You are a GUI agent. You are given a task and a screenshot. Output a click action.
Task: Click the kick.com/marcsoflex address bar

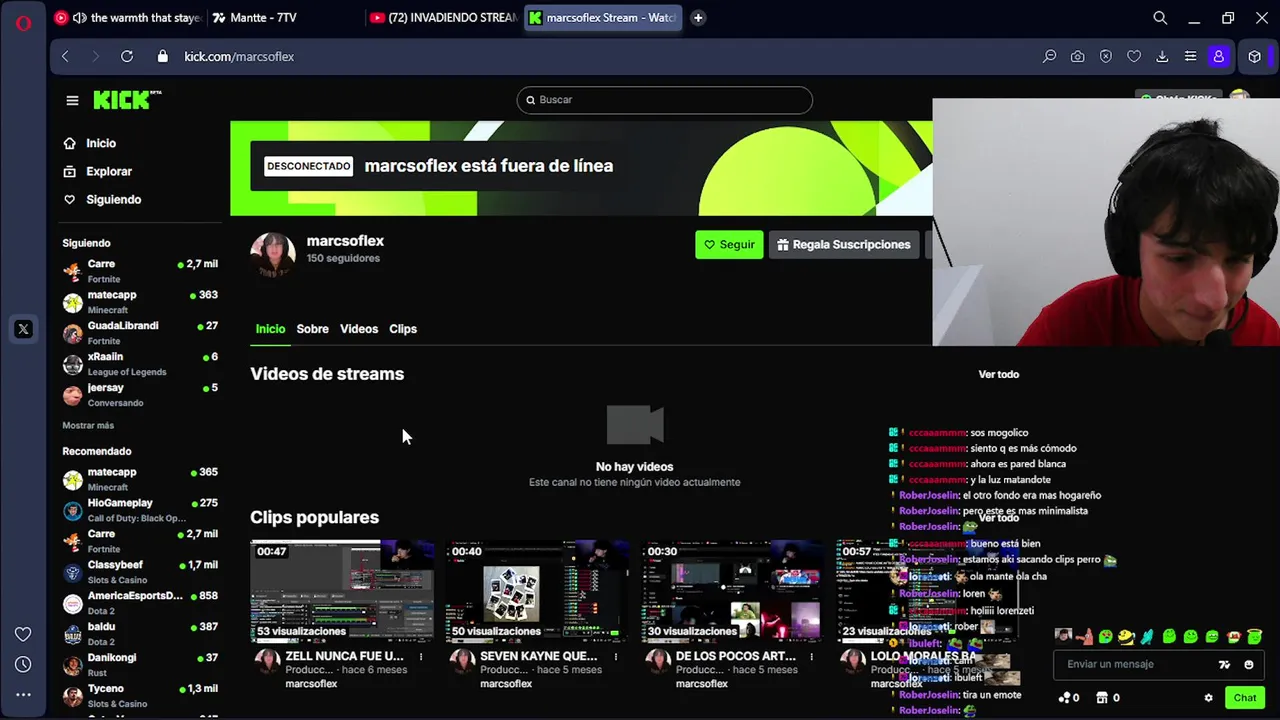tap(239, 57)
